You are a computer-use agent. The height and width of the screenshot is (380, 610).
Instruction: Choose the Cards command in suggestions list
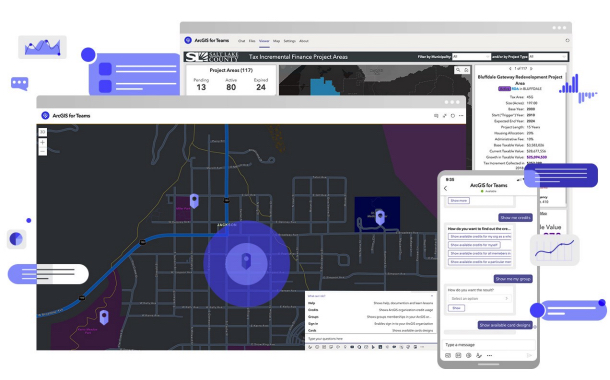click(x=370, y=331)
